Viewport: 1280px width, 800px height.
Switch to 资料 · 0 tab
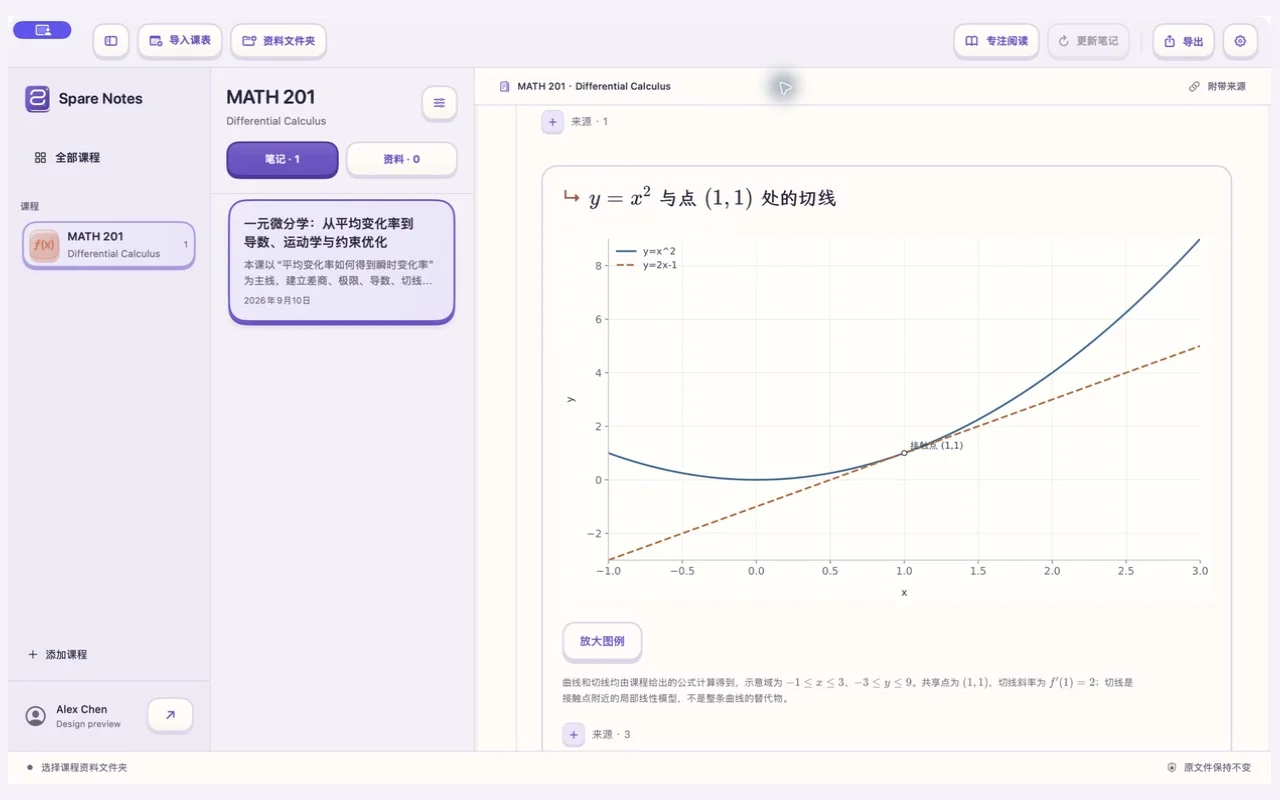click(x=402, y=159)
